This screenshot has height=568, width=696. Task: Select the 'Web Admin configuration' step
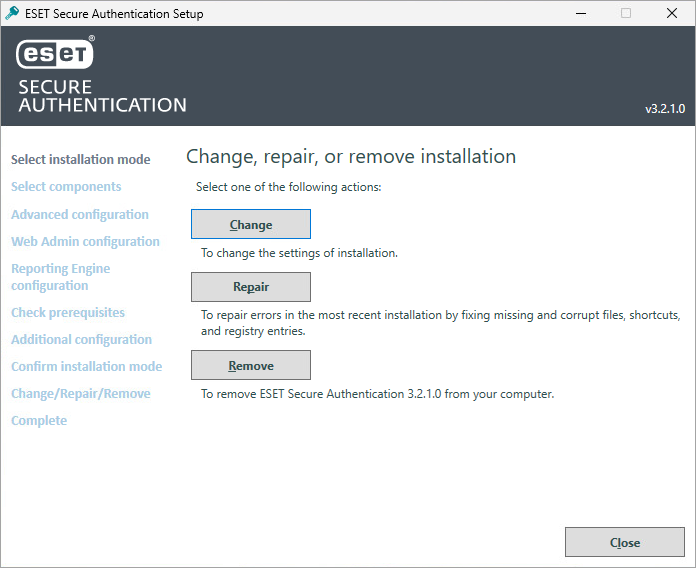(85, 241)
